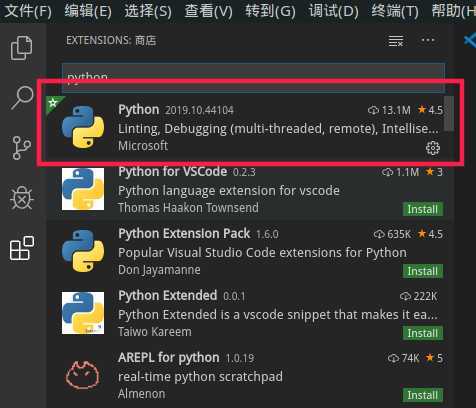This screenshot has height=408, width=476.
Task: Select Python Extended title
Action: pos(168,295)
